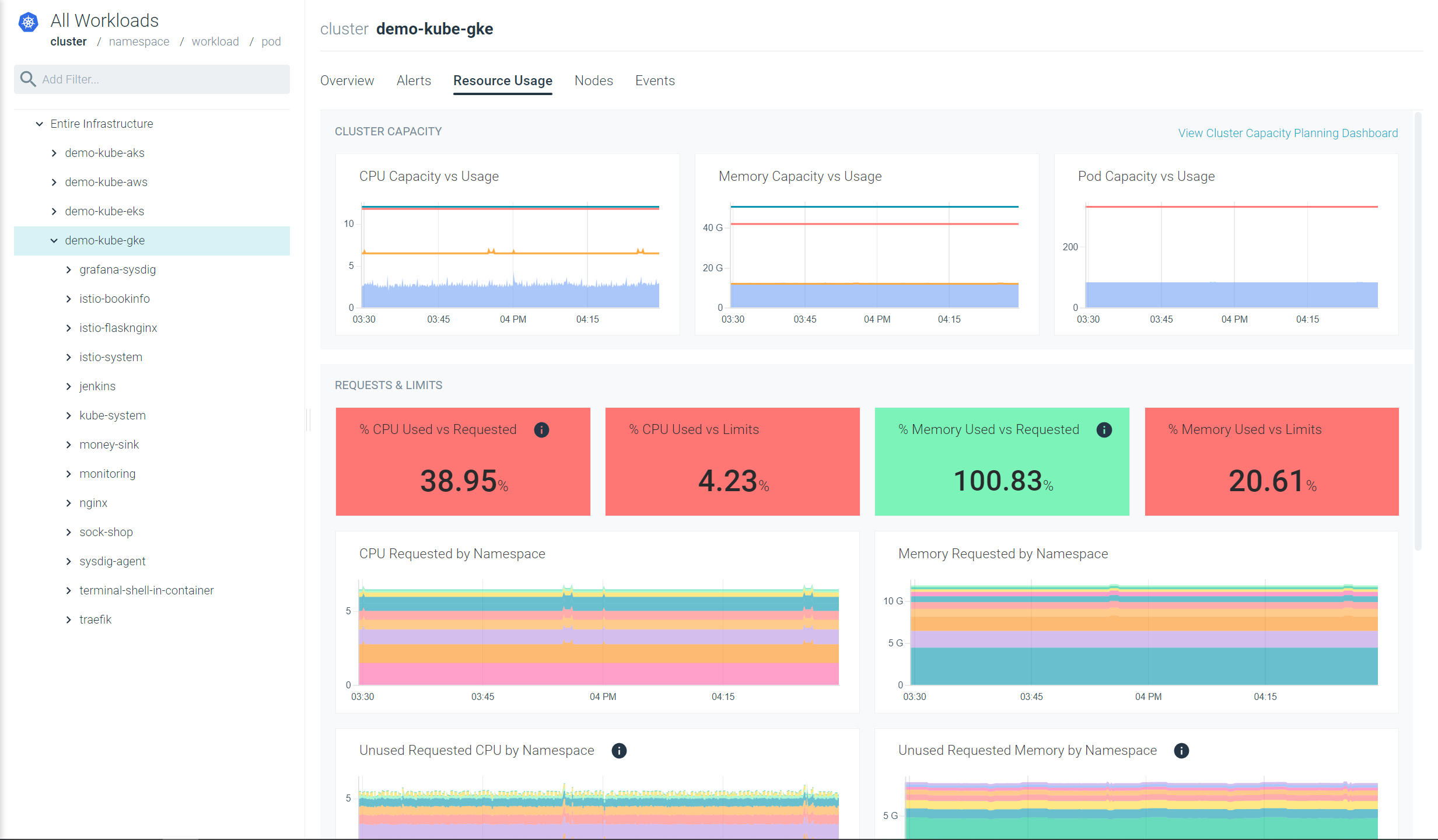Collapse the demo-kube-gke cluster node
Screen dimensions: 1438x840
point(54,240)
